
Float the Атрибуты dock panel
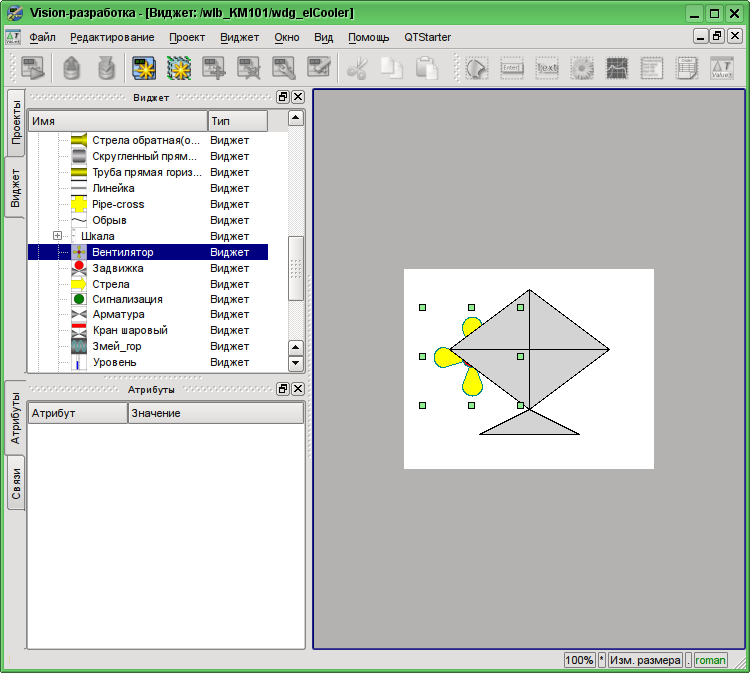(x=283, y=388)
